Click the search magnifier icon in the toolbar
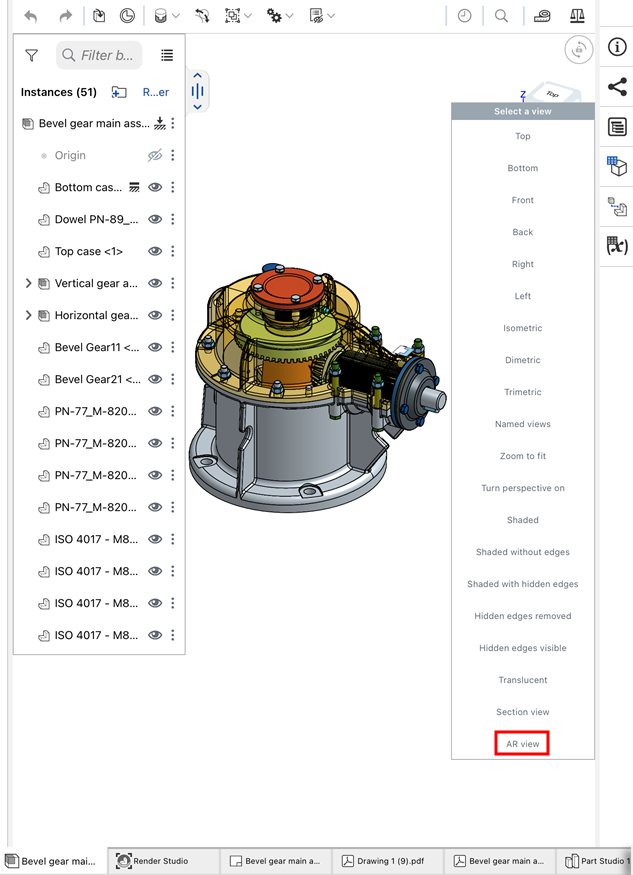The image size is (633, 875). pyautogui.click(x=501, y=16)
